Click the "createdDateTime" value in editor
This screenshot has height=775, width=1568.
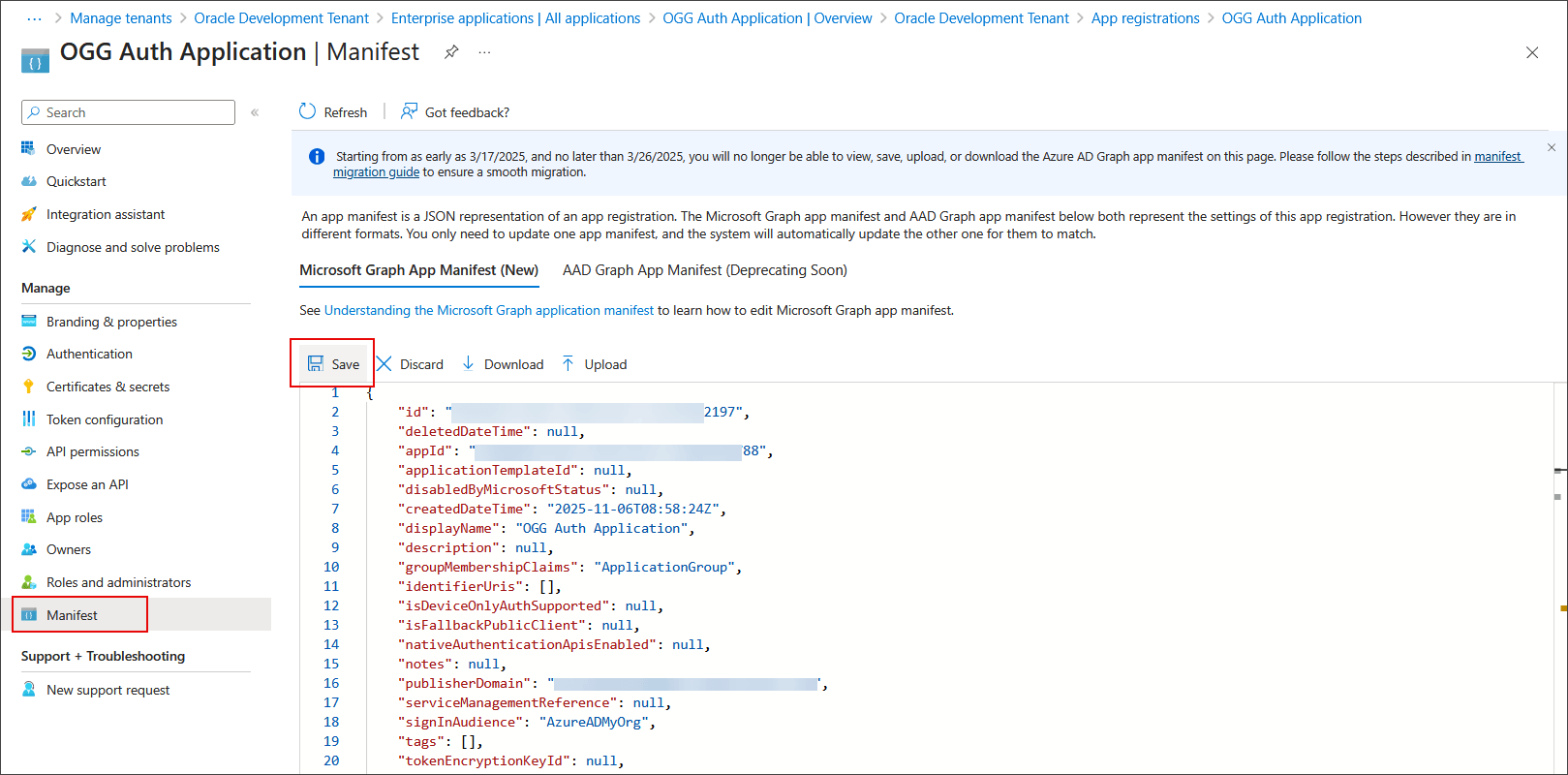(634, 509)
